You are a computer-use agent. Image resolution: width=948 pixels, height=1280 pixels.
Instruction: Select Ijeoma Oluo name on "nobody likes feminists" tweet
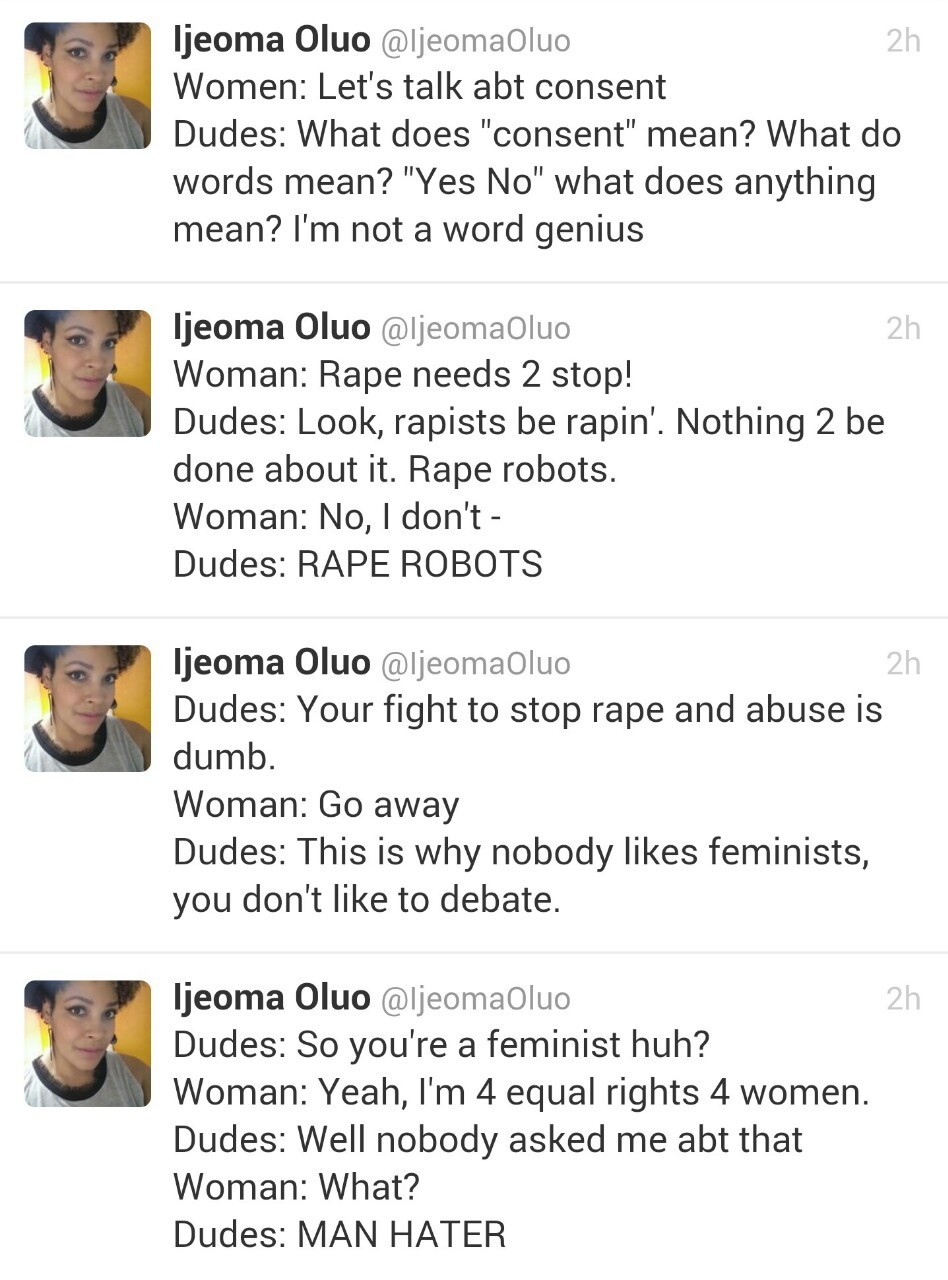click(271, 662)
